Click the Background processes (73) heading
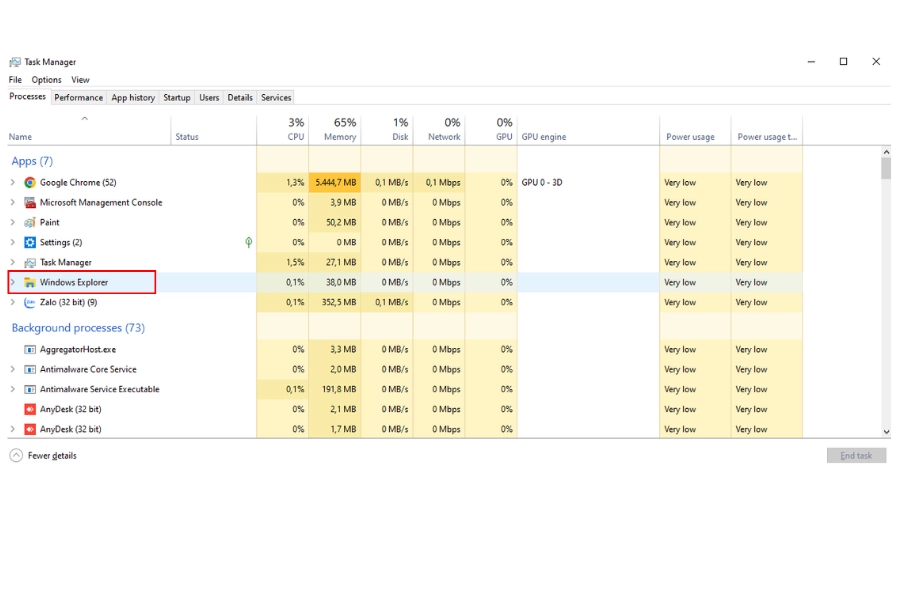Image resolution: width=900 pixels, height=600 pixels. click(78, 328)
